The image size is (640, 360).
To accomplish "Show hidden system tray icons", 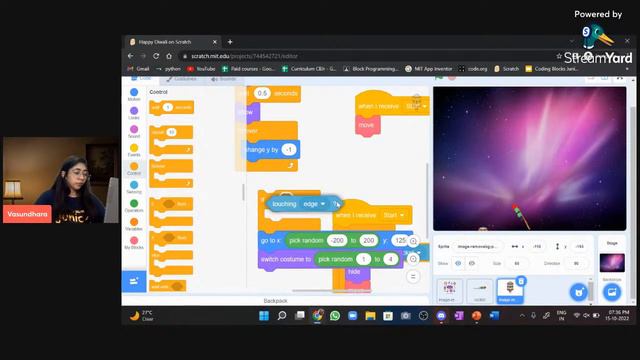I will tap(522, 316).
